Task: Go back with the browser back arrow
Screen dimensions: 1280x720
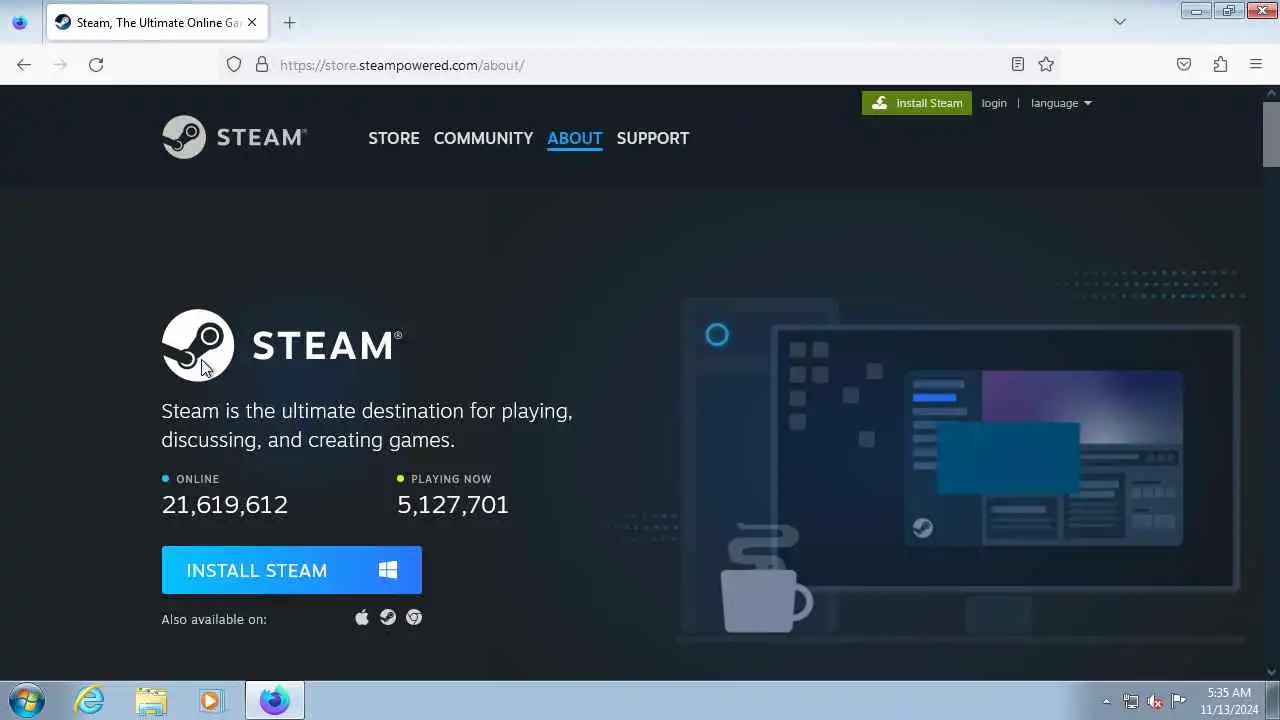Action: (24, 65)
